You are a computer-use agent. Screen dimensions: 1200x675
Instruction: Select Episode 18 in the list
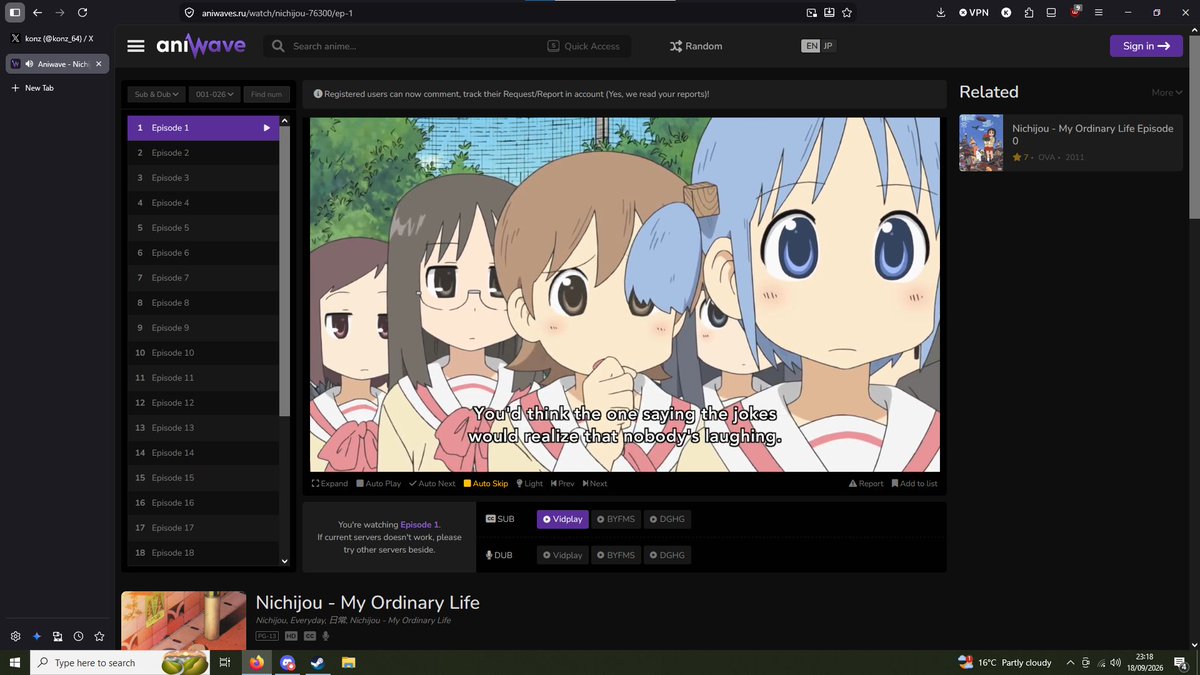click(x=203, y=553)
